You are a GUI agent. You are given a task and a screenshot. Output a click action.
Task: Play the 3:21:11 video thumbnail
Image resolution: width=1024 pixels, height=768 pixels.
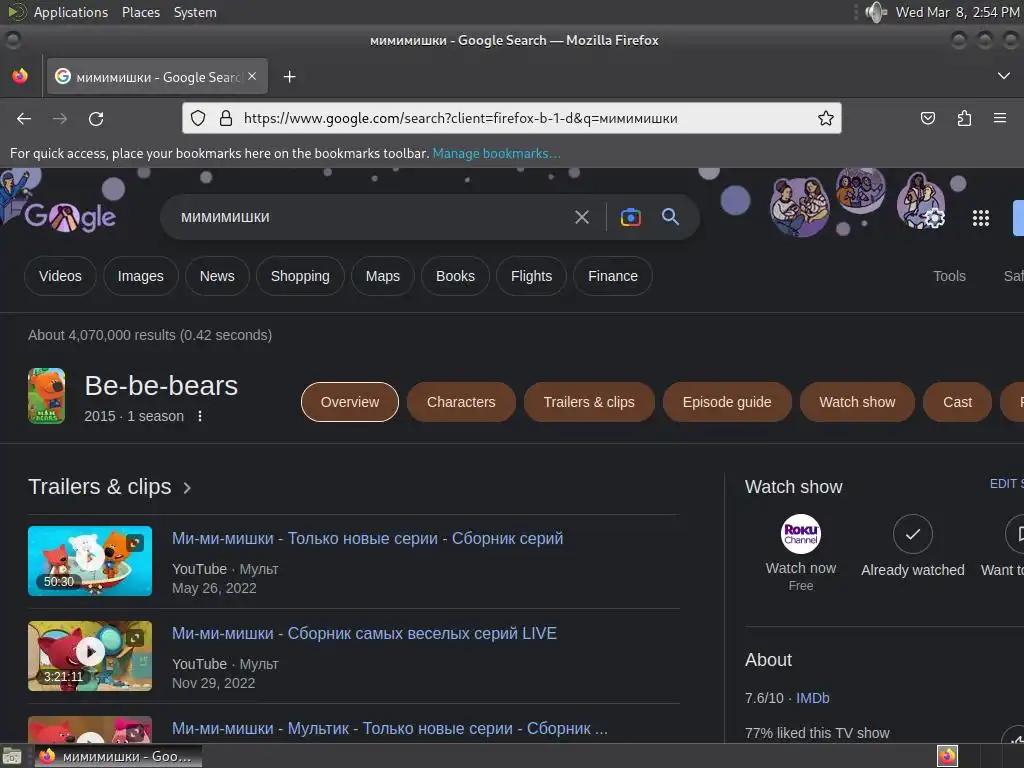(89, 656)
